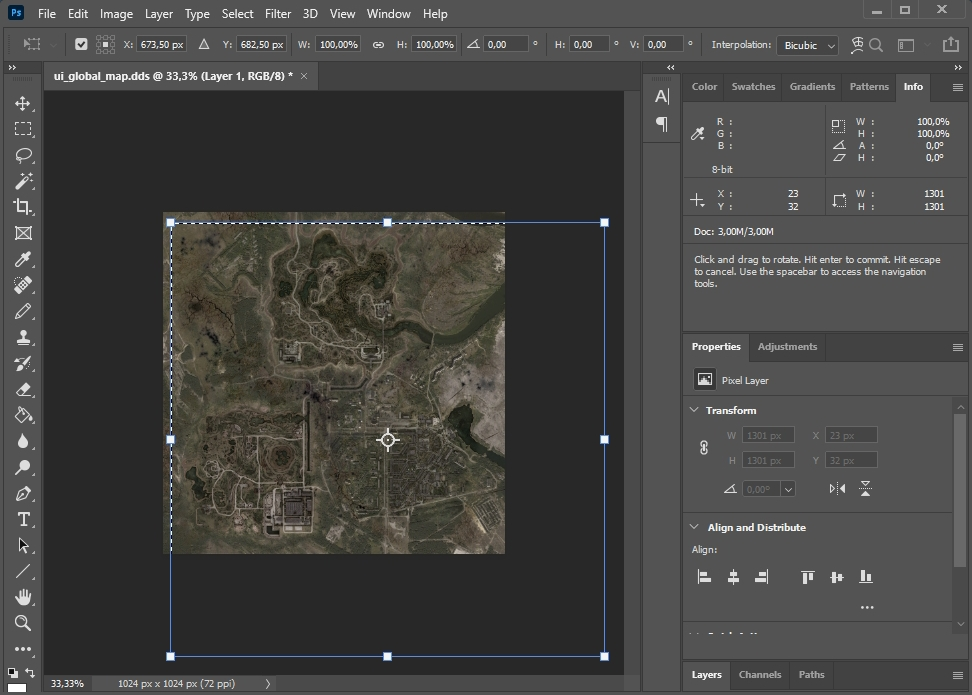The image size is (972, 695).
Task: Toggle relative positioning triangle icon
Action: [x=204, y=45]
